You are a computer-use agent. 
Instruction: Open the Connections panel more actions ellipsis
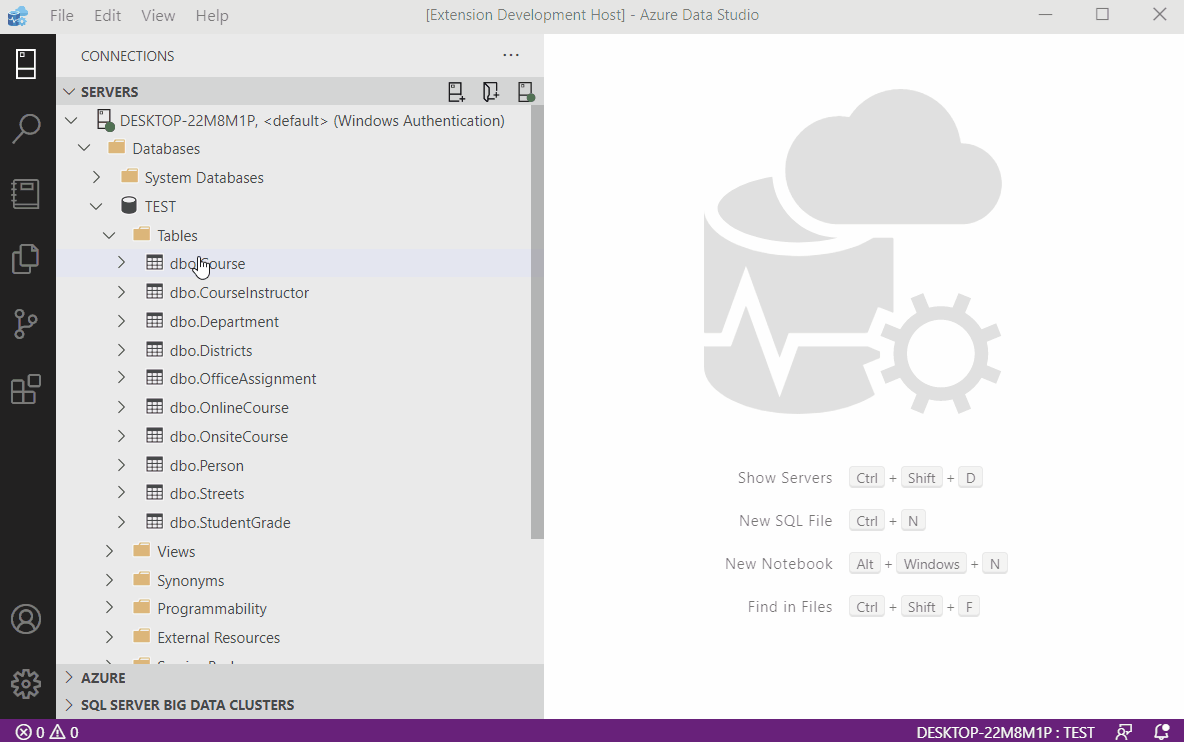(x=511, y=55)
